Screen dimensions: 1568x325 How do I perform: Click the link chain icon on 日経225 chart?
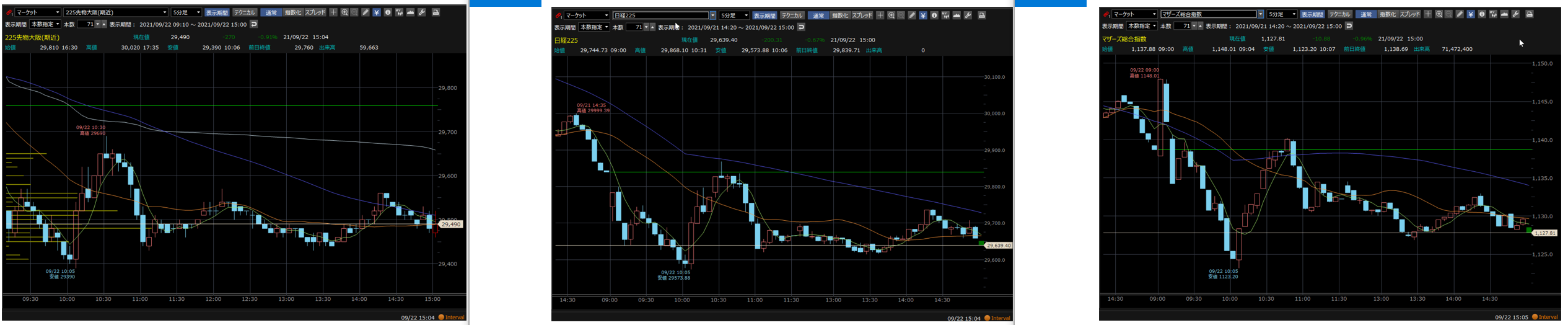point(558,16)
